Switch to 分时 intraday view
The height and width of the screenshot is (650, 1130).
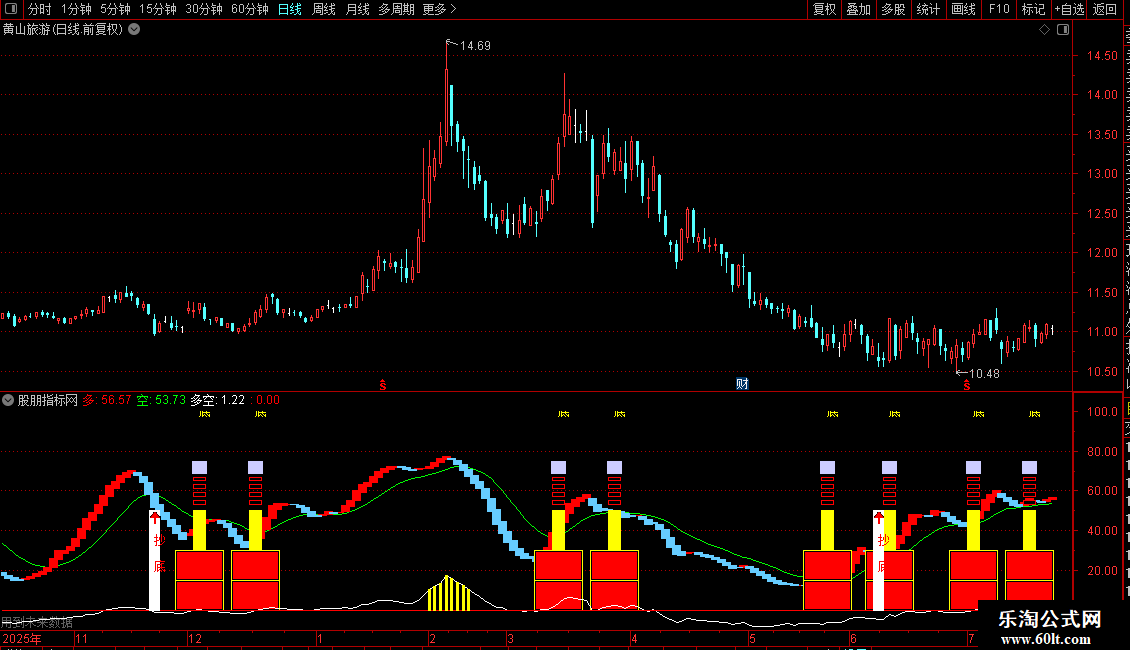point(40,9)
